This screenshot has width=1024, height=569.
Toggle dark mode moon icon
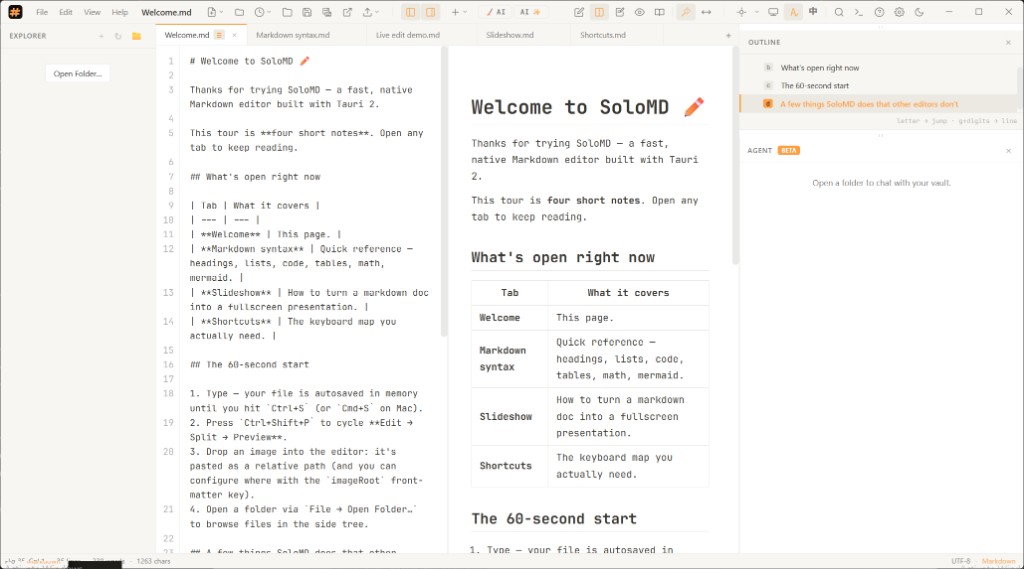tap(920, 12)
